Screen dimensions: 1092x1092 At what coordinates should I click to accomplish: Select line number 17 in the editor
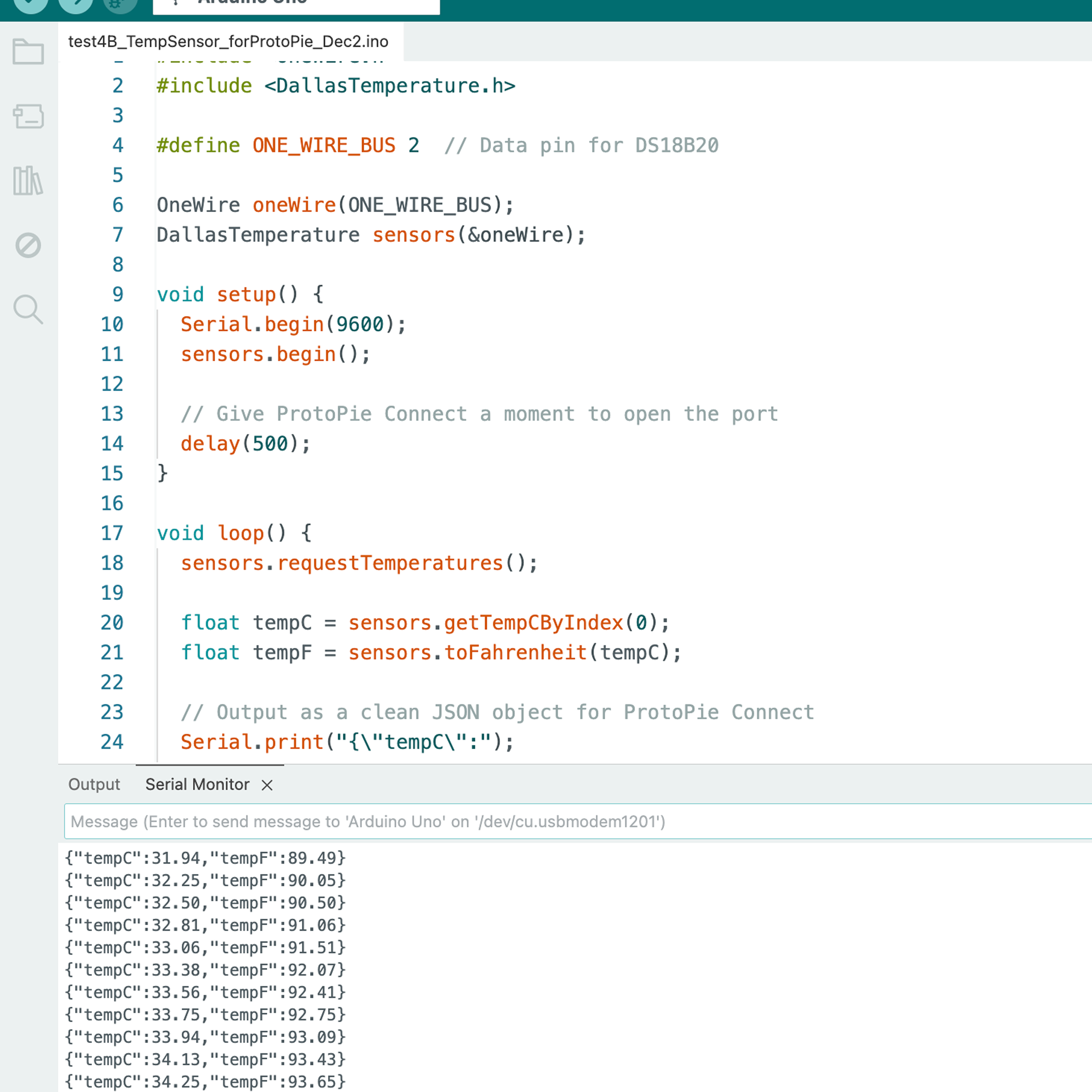112,532
